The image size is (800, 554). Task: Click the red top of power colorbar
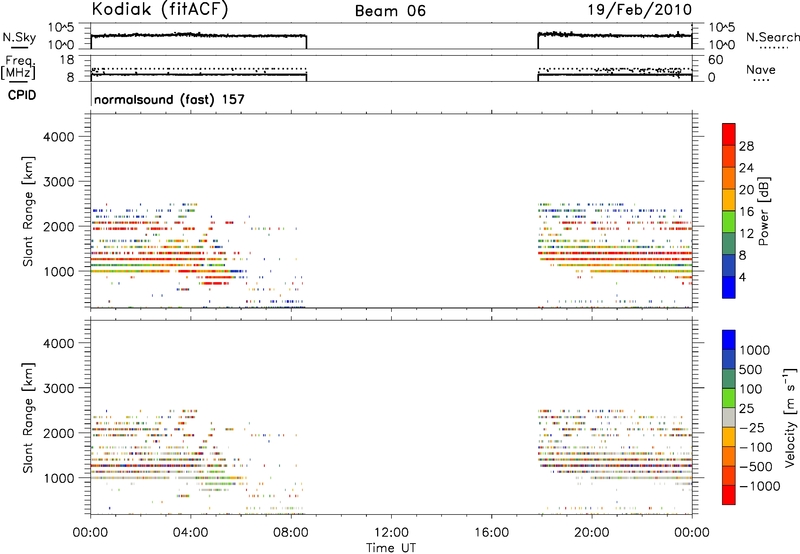point(729,134)
